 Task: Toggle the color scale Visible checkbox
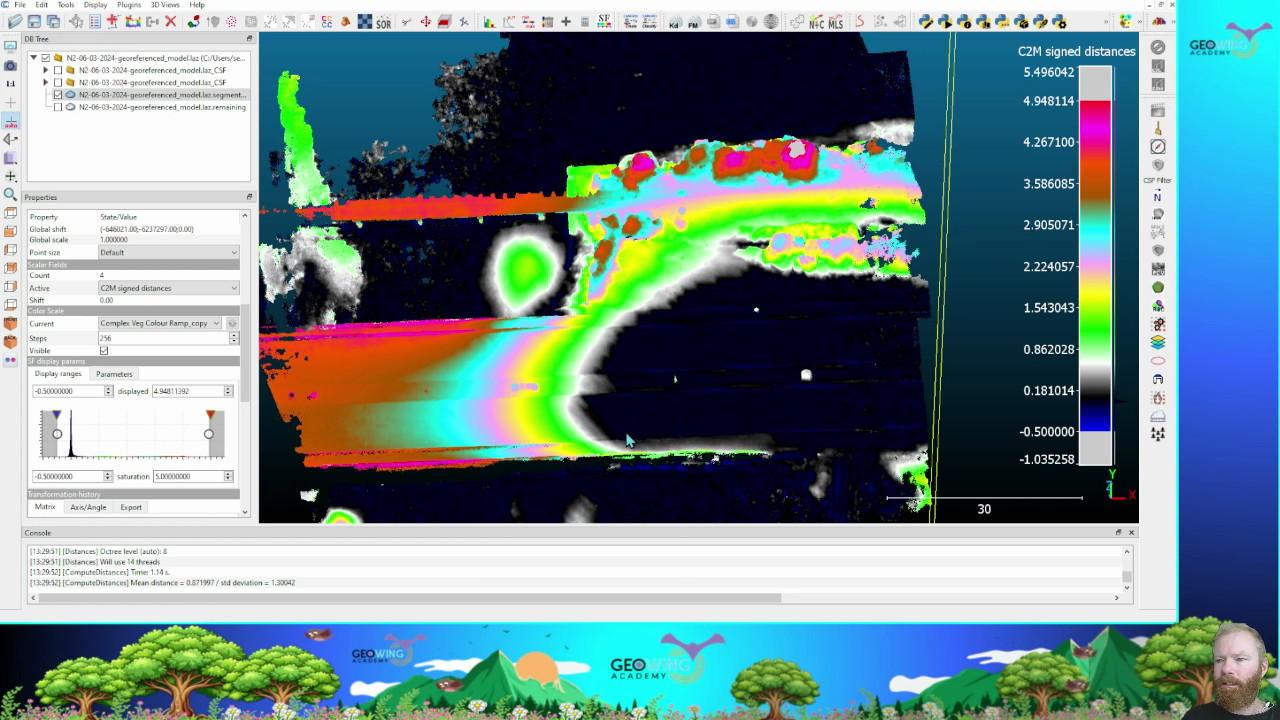104,351
